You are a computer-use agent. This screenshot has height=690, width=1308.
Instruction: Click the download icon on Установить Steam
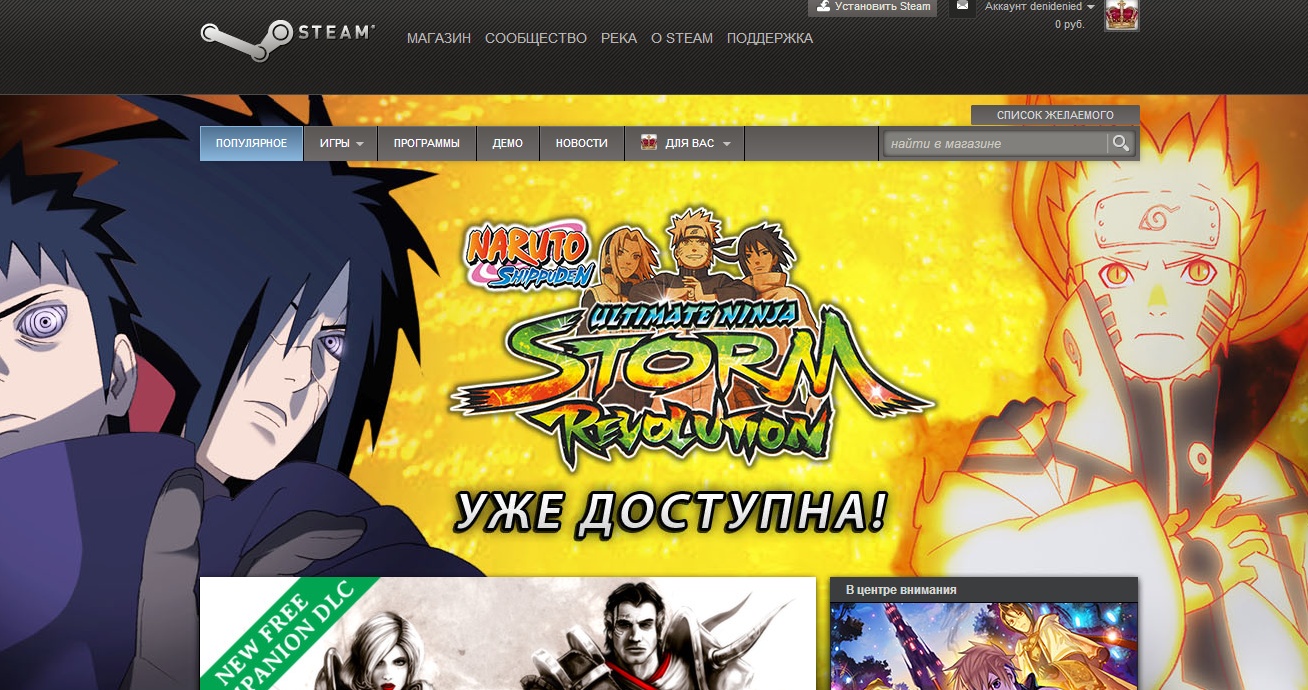823,6
